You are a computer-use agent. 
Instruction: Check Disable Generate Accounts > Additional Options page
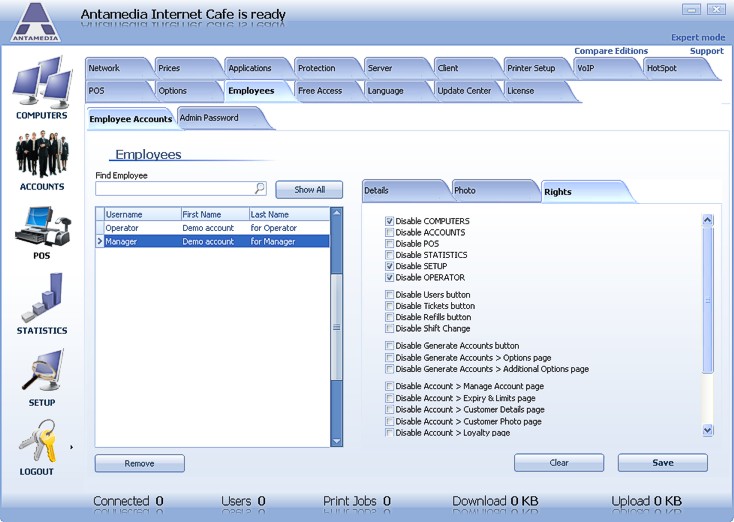click(x=389, y=369)
